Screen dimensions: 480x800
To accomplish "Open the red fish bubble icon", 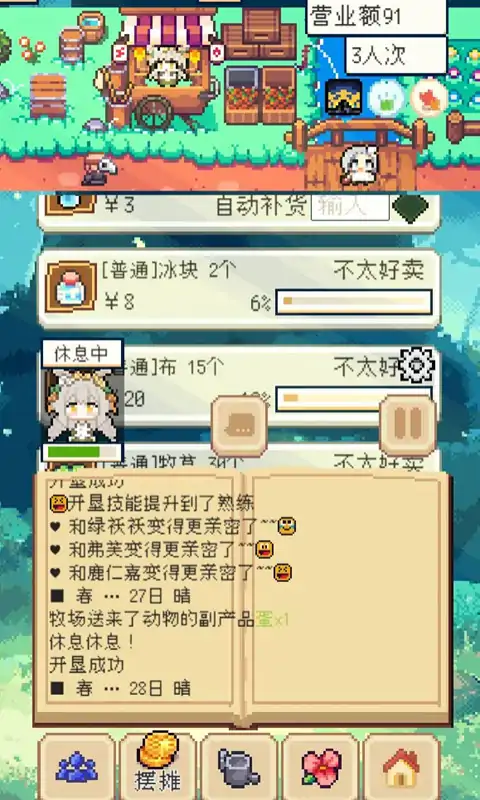I will 429,97.
